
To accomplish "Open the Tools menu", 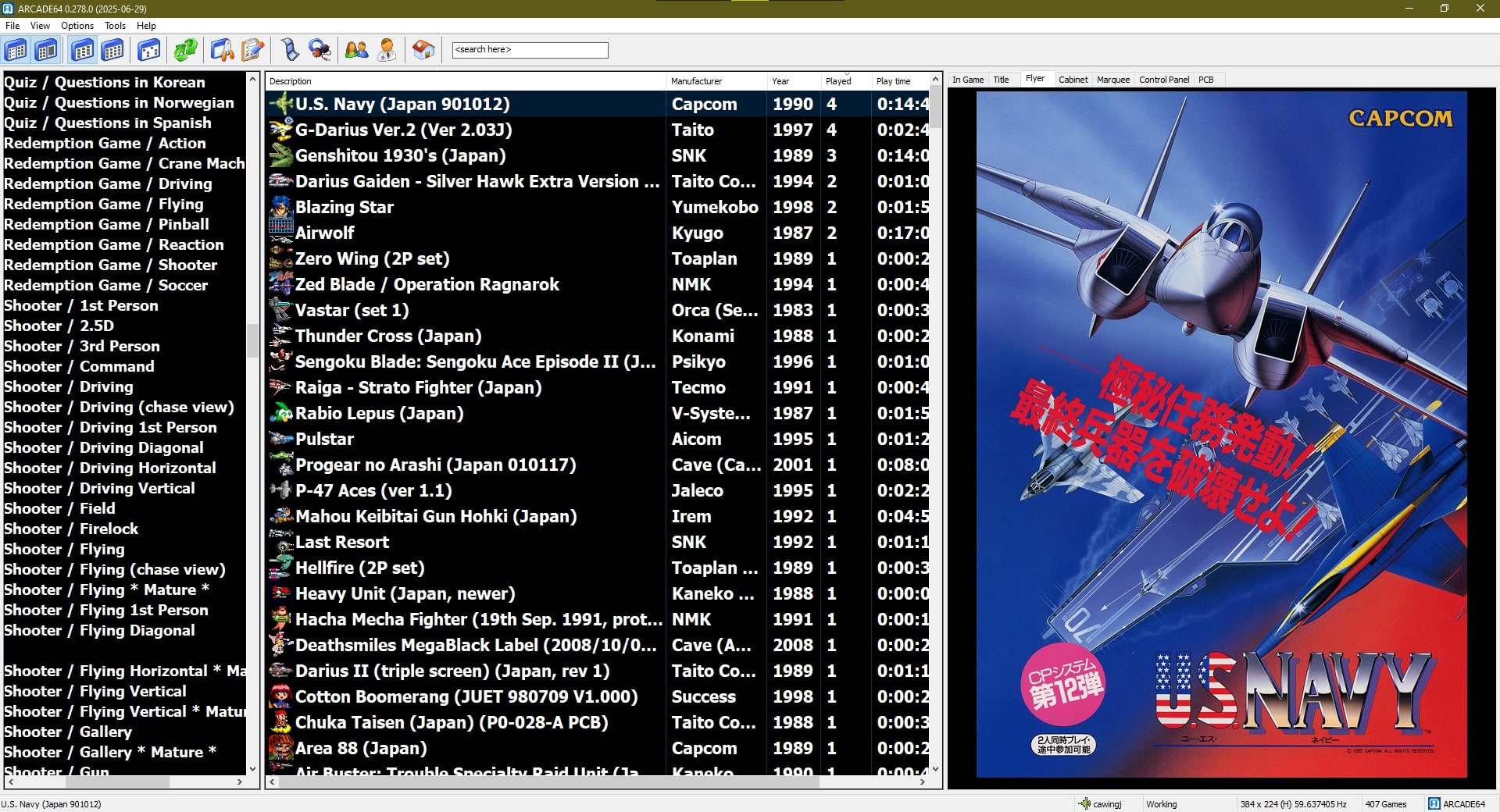I will [x=115, y=26].
